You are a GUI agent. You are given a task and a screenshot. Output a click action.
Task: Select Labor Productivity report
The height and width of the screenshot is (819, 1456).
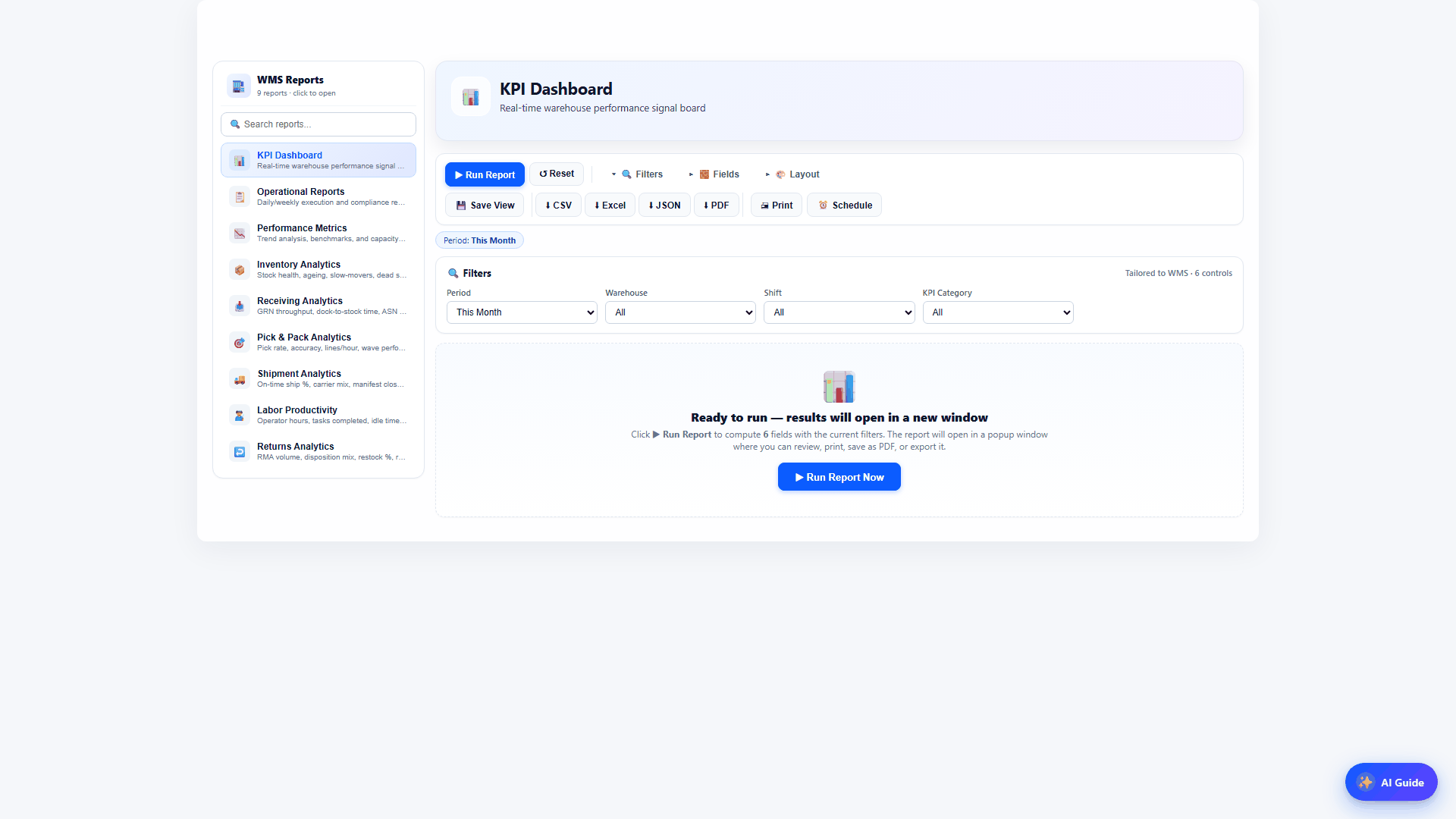pyautogui.click(x=318, y=415)
